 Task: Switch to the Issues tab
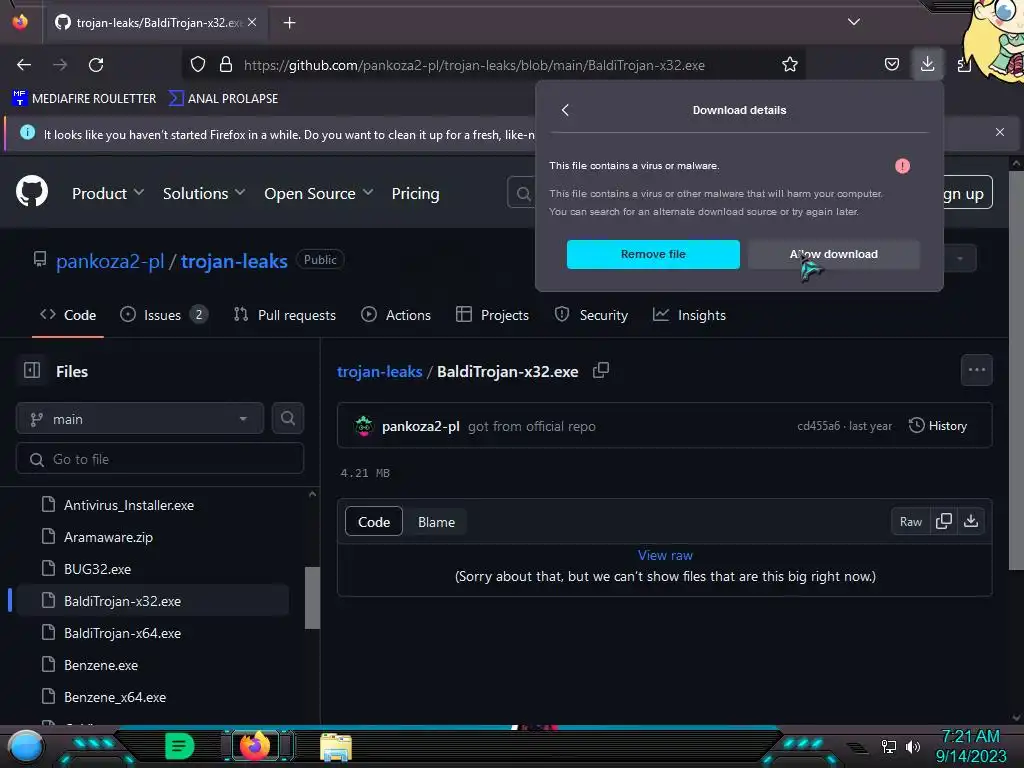click(x=163, y=315)
